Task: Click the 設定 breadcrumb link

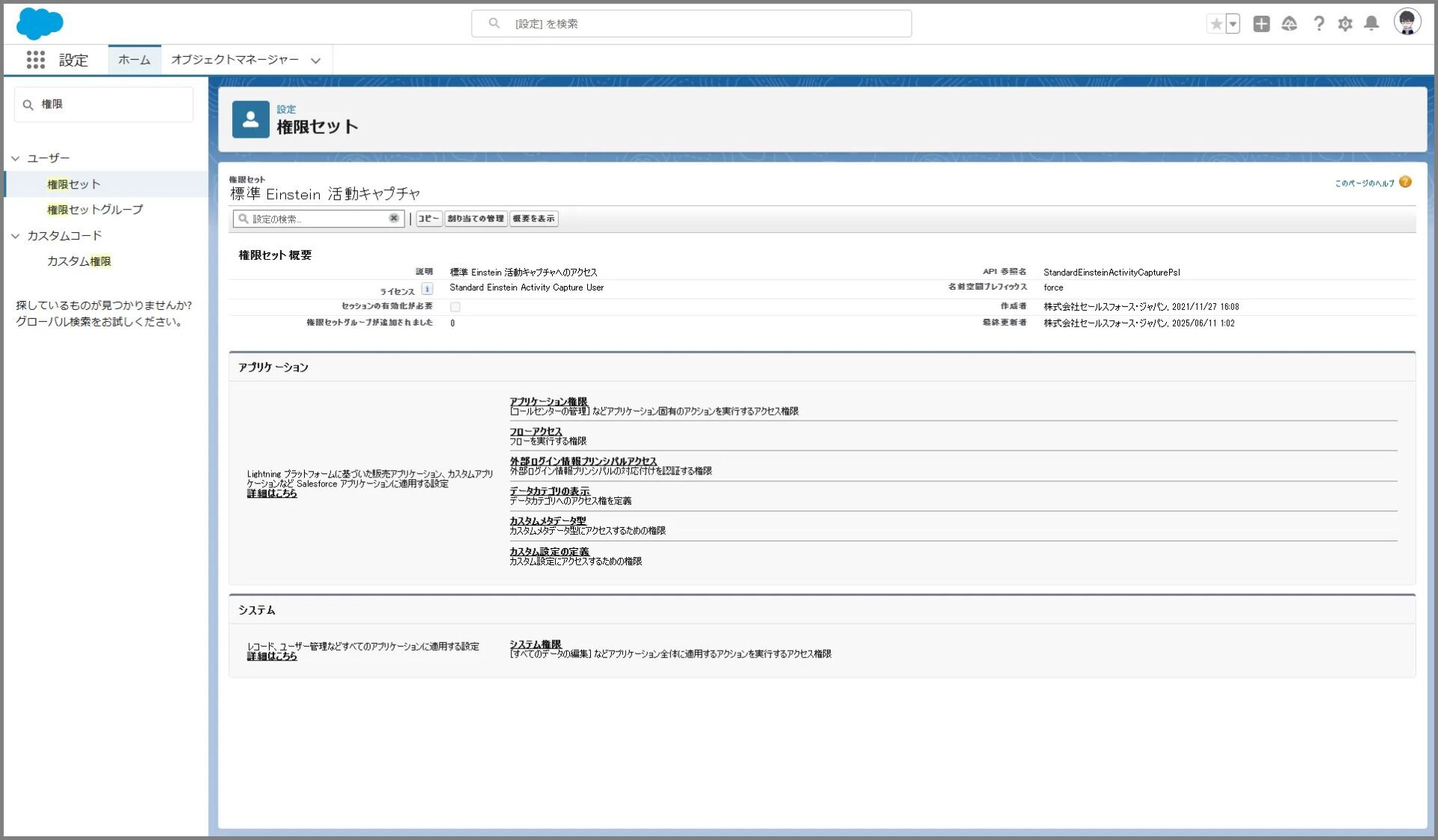Action: (286, 109)
